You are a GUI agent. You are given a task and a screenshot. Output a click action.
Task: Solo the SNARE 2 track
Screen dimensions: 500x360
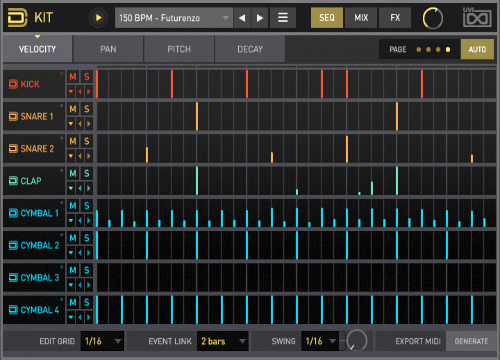87,141
